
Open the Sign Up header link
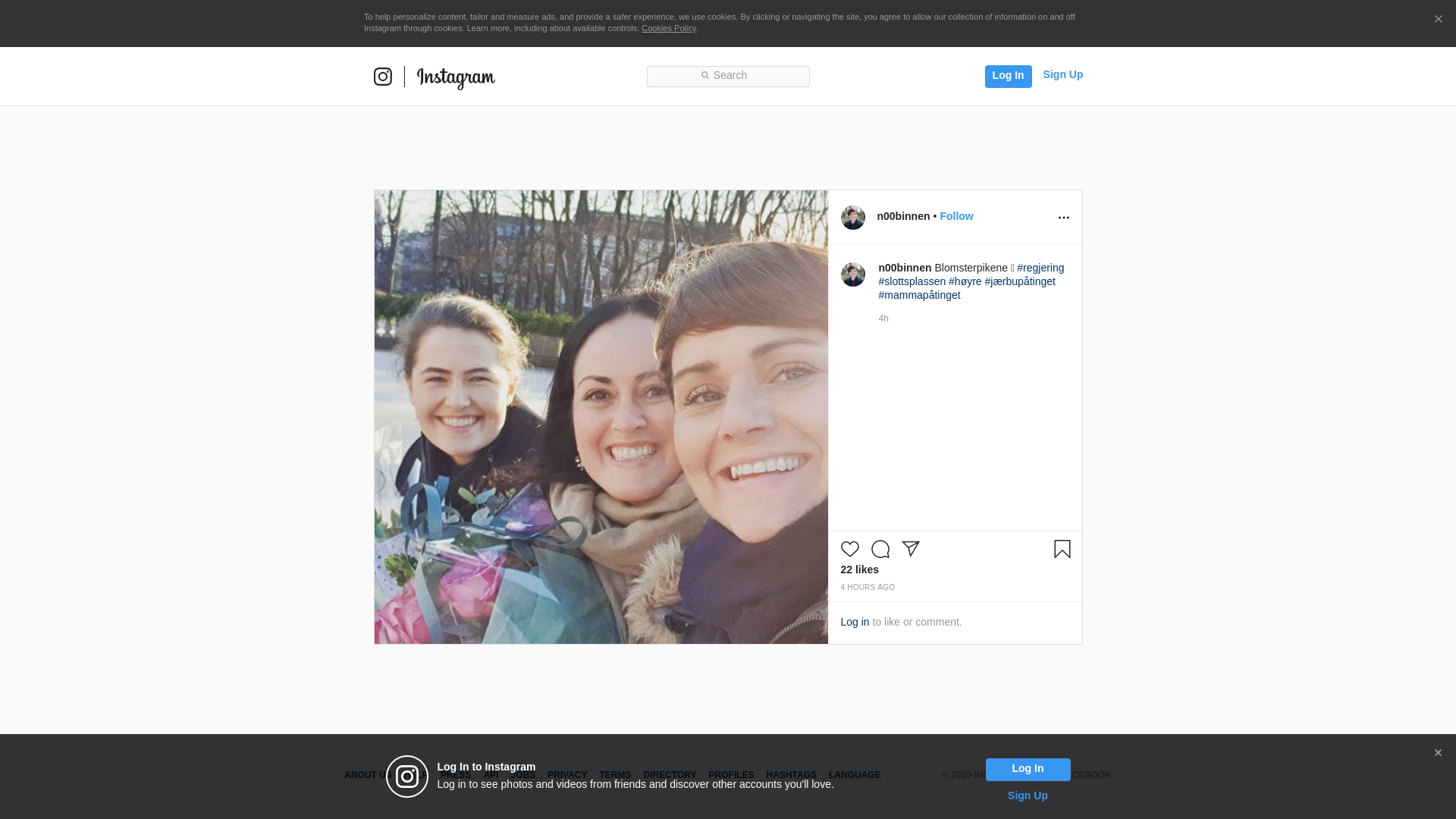[x=1062, y=74]
